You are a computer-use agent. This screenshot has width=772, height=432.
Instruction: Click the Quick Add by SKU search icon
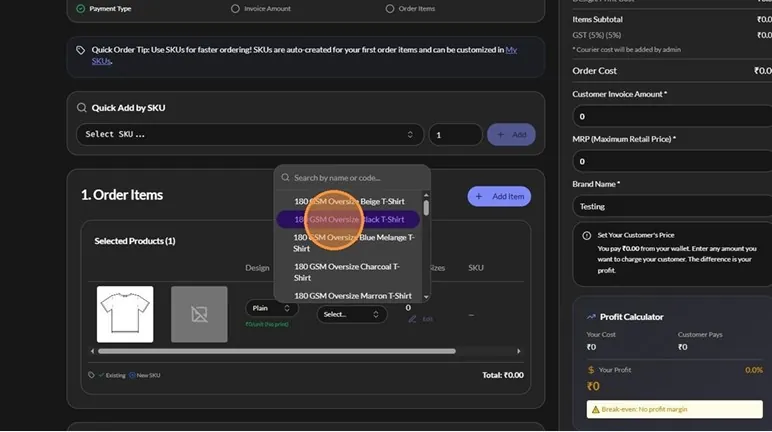pos(81,108)
